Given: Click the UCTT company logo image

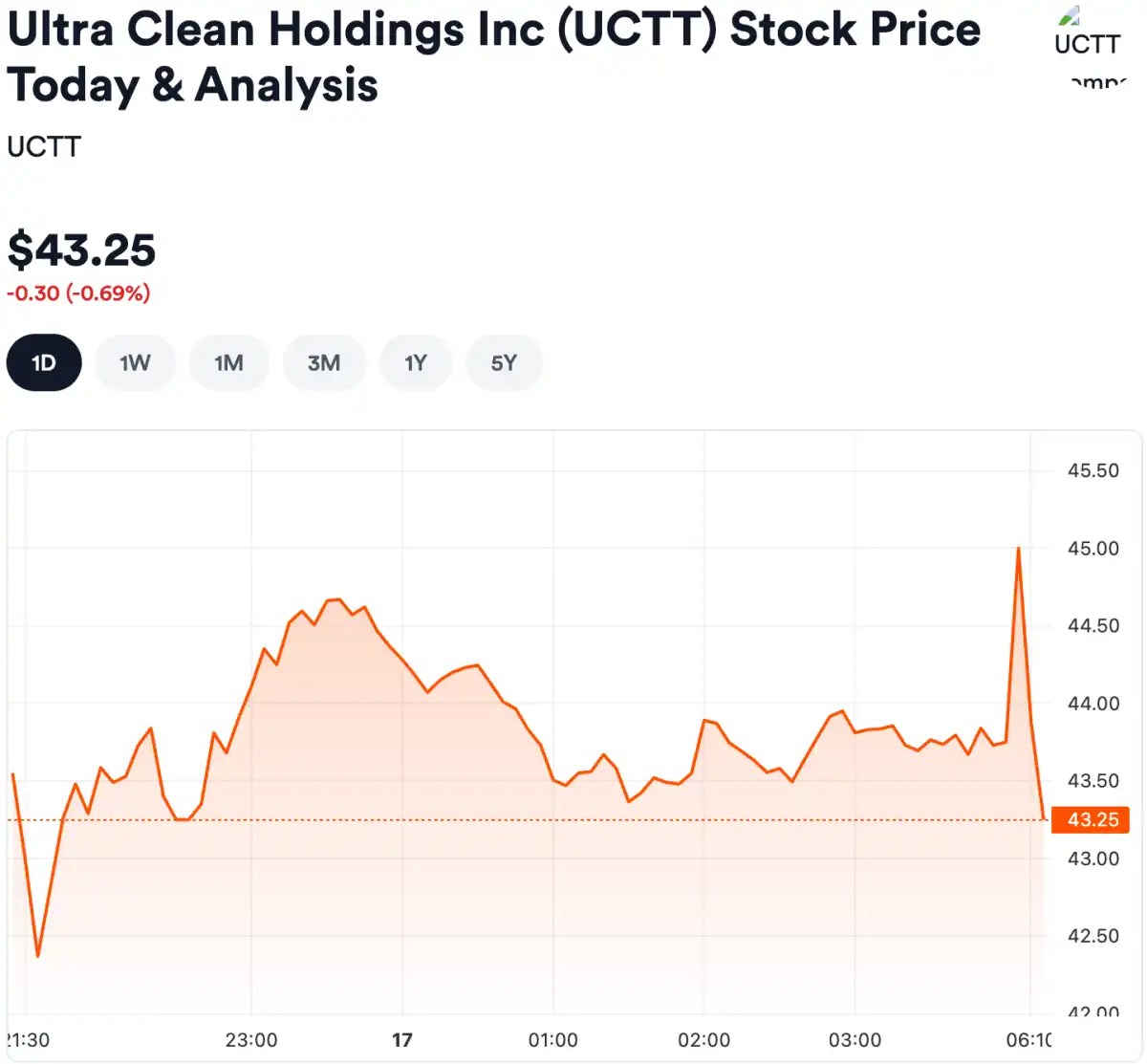Looking at the screenshot, I should (x=1070, y=16).
